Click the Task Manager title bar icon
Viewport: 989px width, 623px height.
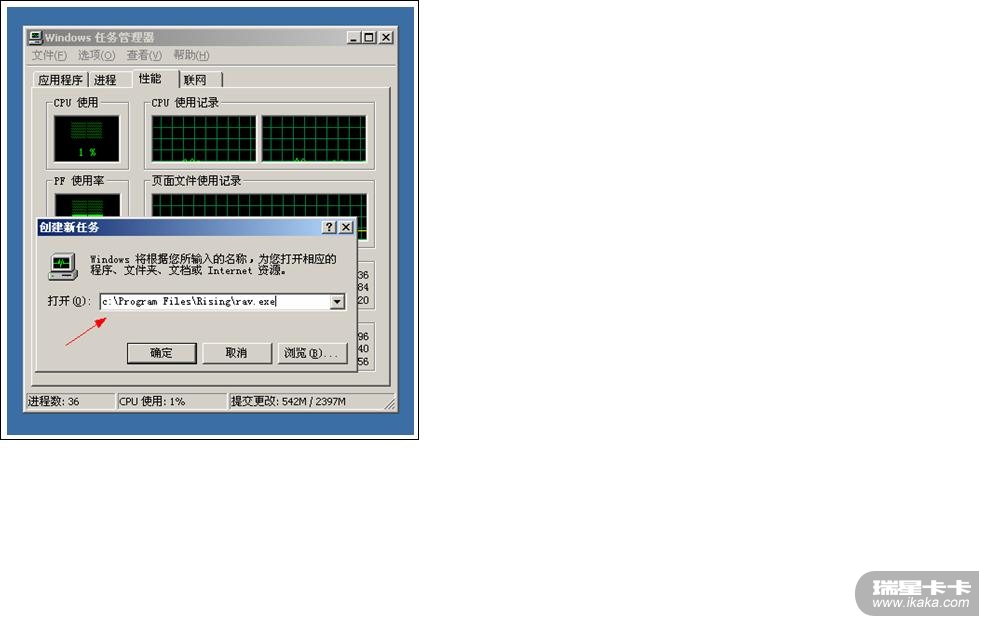[35, 37]
